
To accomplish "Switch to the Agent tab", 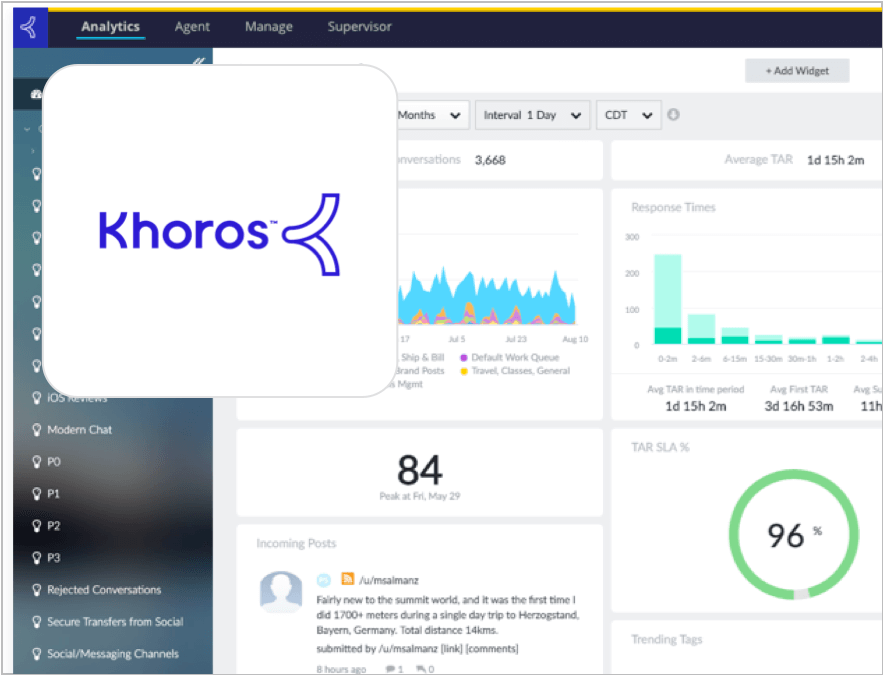I will click(x=192, y=26).
